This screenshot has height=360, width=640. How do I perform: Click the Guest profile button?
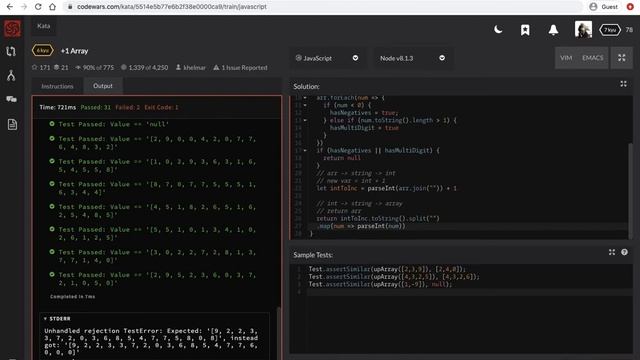click(x=604, y=7)
